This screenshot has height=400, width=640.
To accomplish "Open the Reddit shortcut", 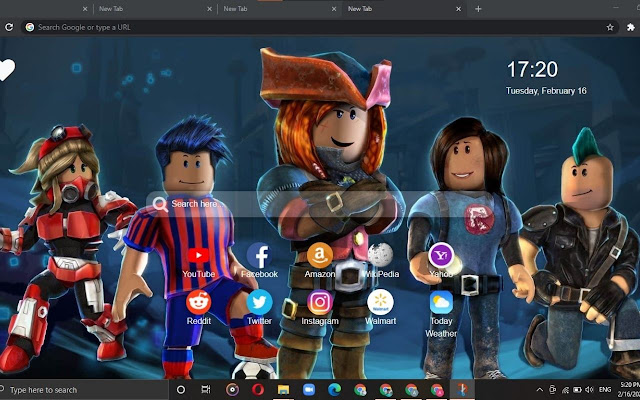I will coord(198,302).
